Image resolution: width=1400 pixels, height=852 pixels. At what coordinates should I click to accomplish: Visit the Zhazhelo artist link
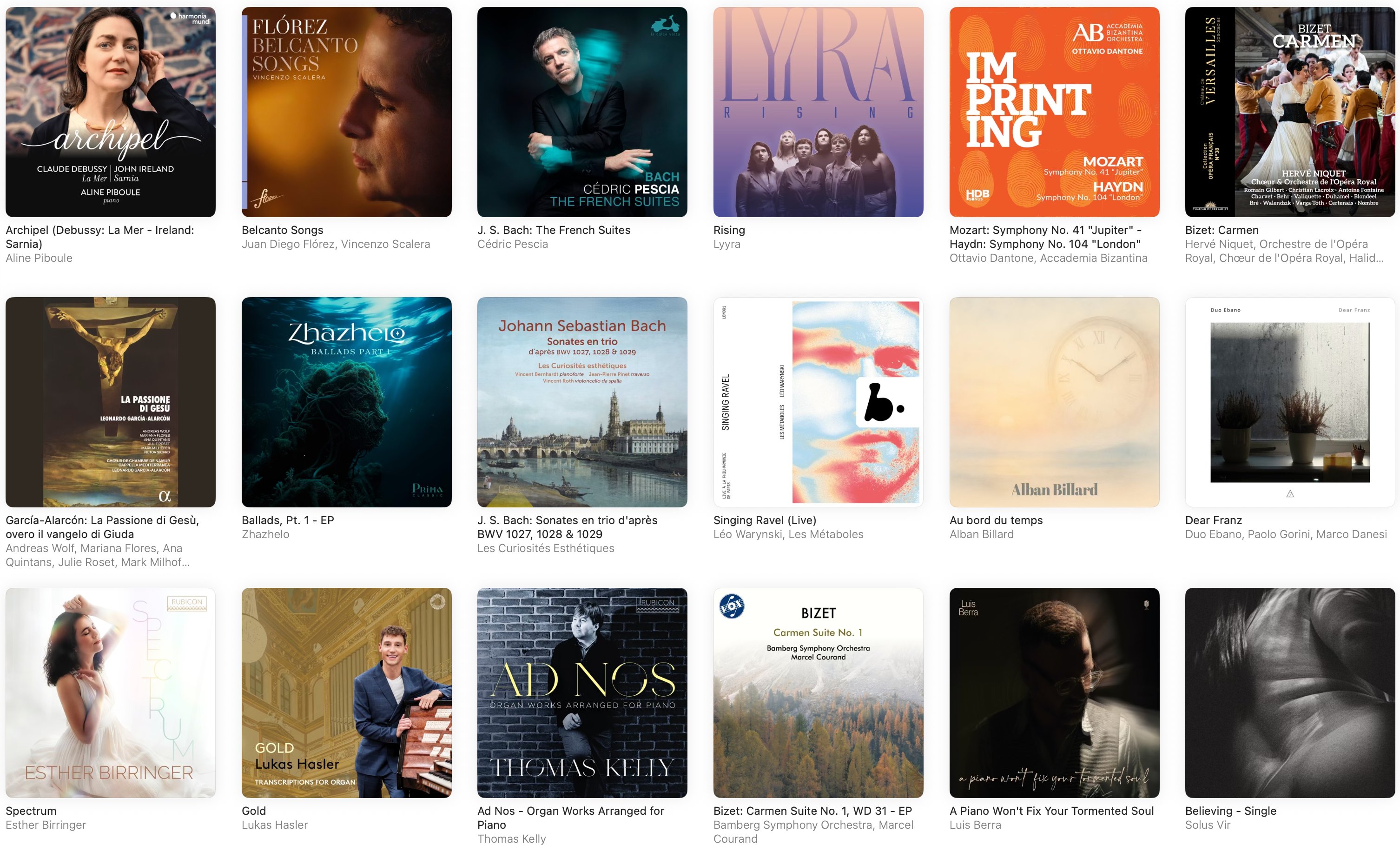pos(265,534)
